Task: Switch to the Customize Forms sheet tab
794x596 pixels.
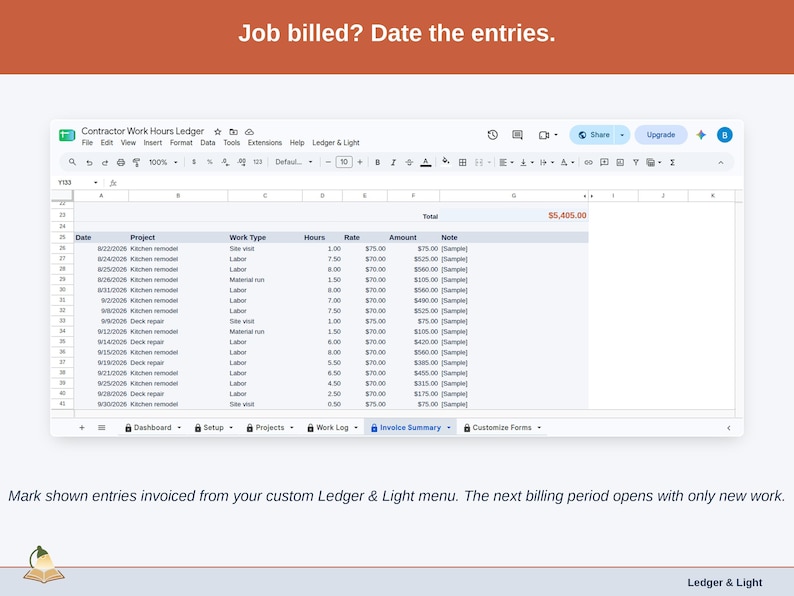Action: click(502, 427)
